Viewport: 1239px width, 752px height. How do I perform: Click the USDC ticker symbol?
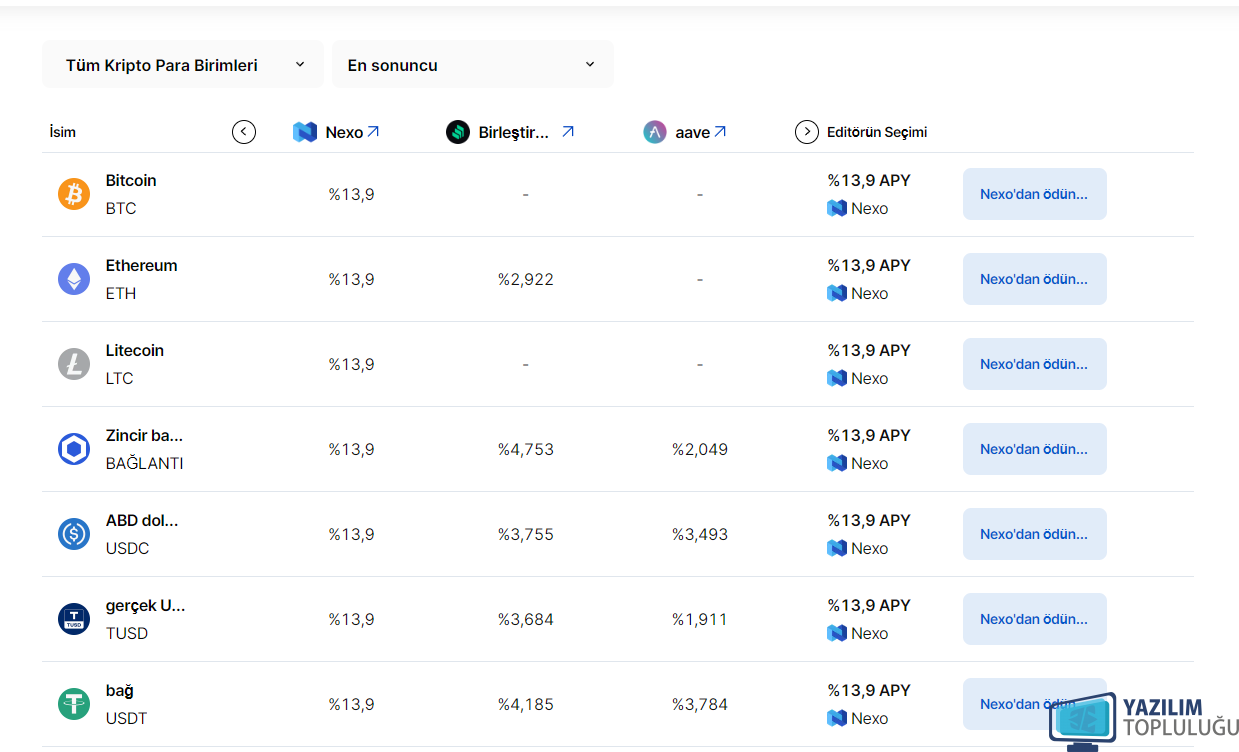pos(127,548)
